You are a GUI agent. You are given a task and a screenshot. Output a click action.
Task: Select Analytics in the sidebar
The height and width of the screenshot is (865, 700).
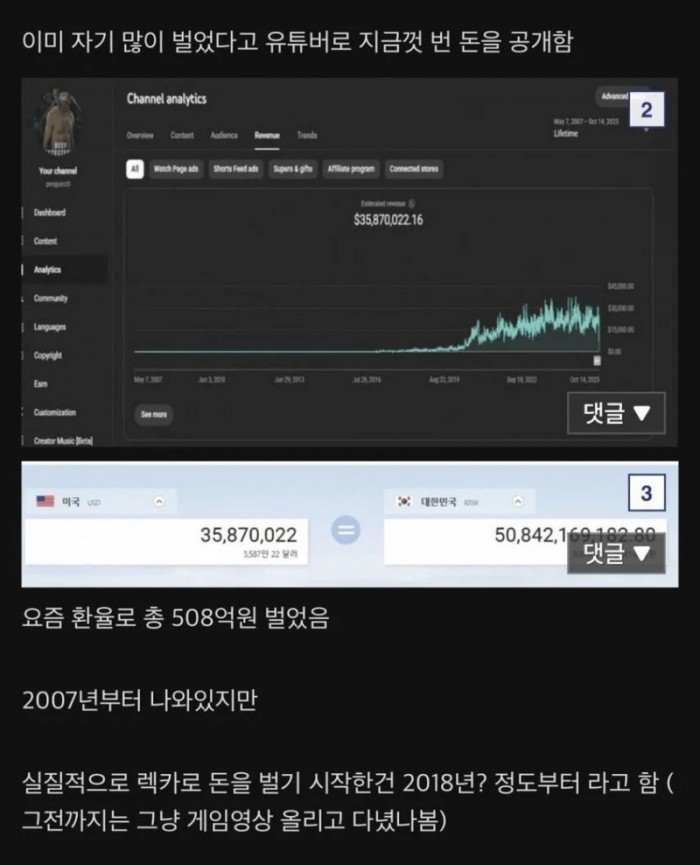coord(47,270)
